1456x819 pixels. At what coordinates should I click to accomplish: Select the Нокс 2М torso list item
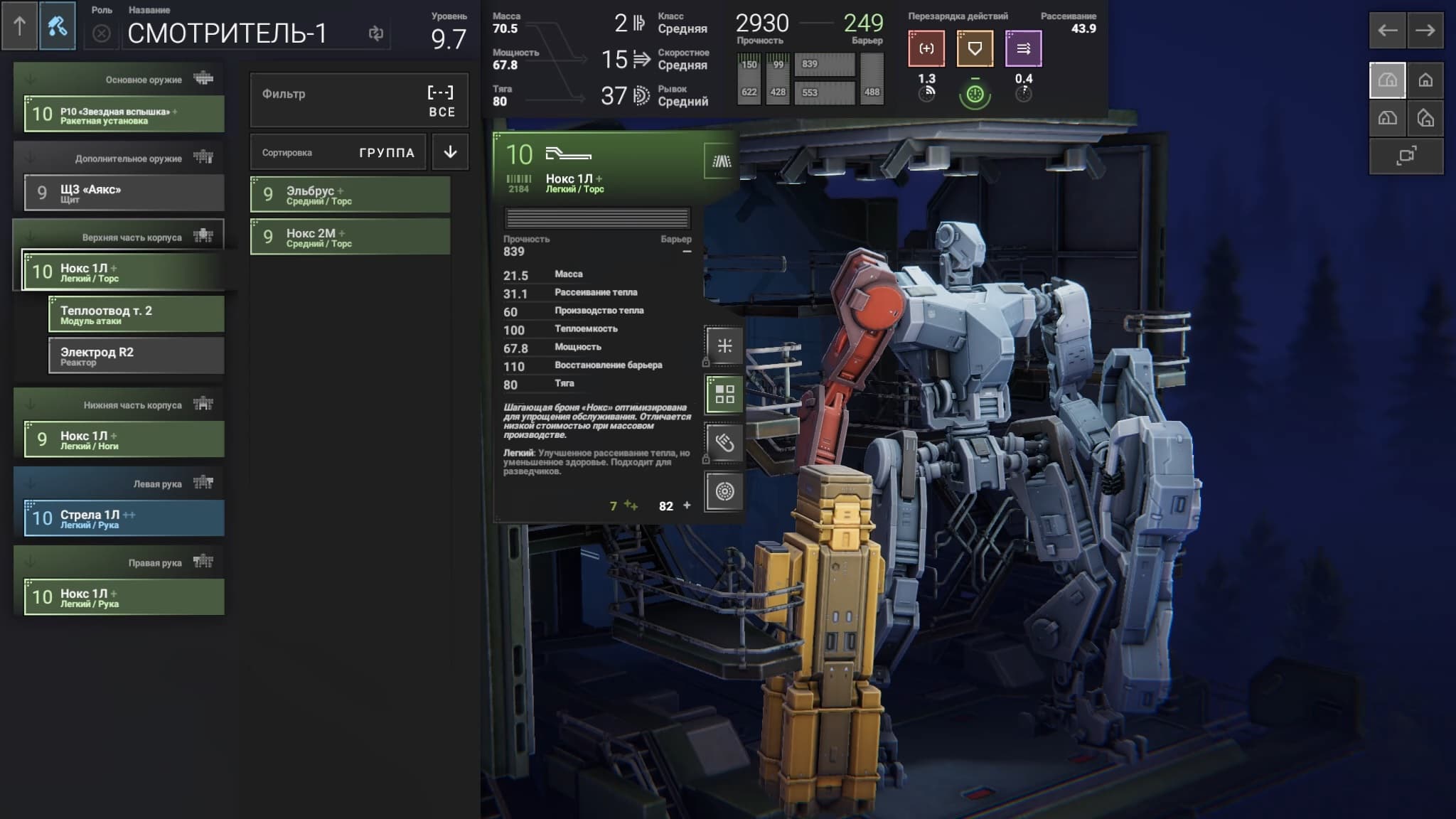point(350,237)
